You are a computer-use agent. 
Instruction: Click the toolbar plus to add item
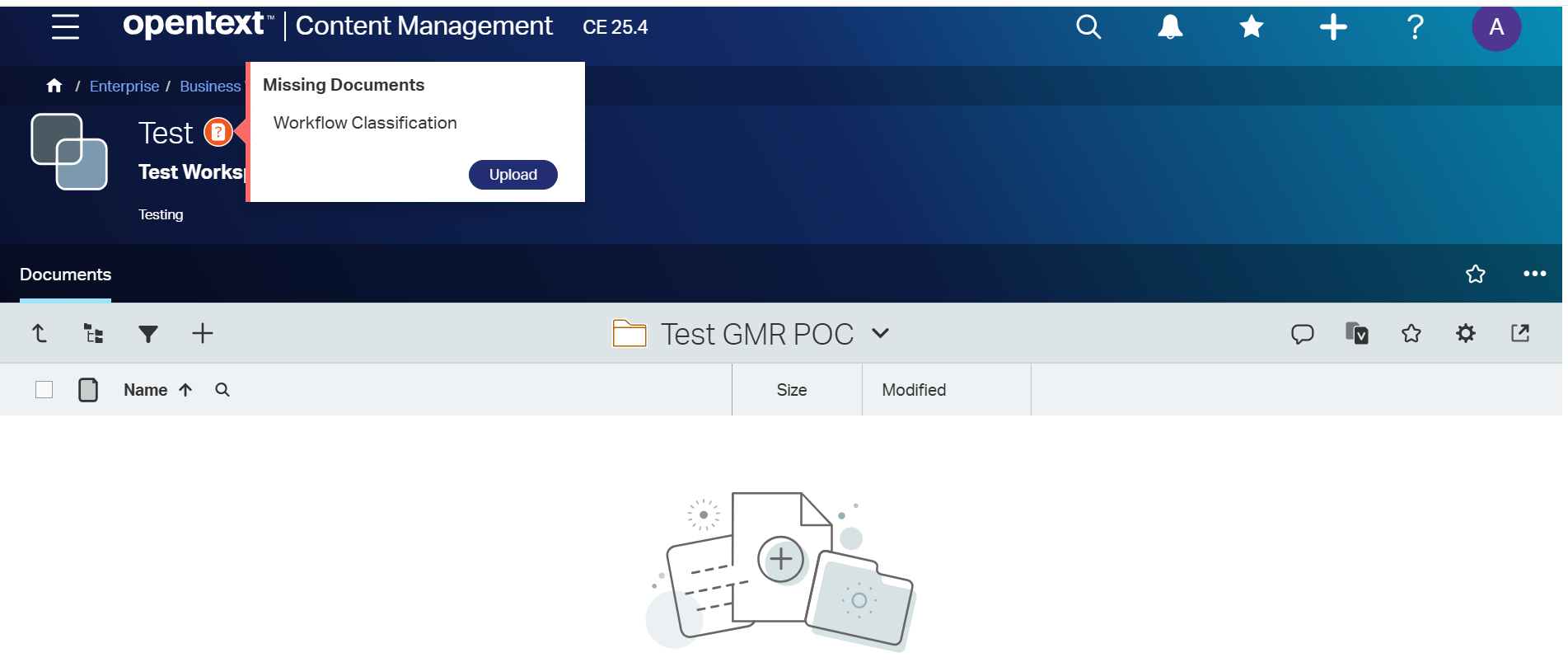click(x=203, y=333)
